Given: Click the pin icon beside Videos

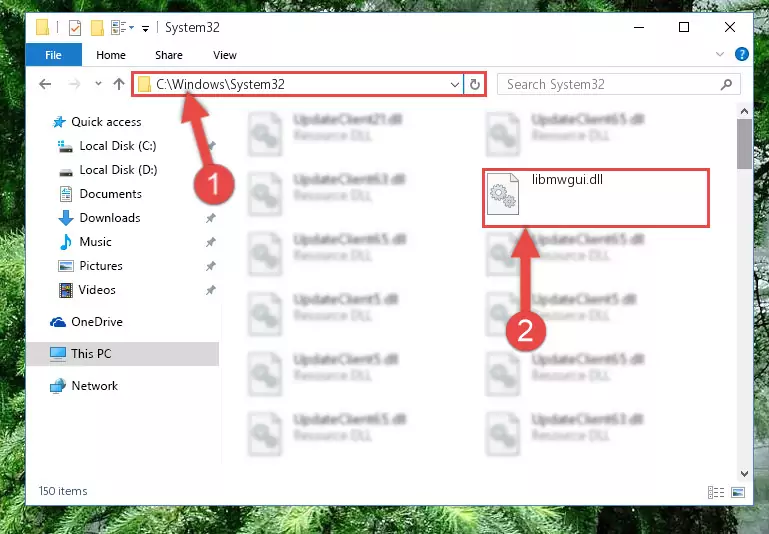Looking at the screenshot, I should pyautogui.click(x=210, y=290).
